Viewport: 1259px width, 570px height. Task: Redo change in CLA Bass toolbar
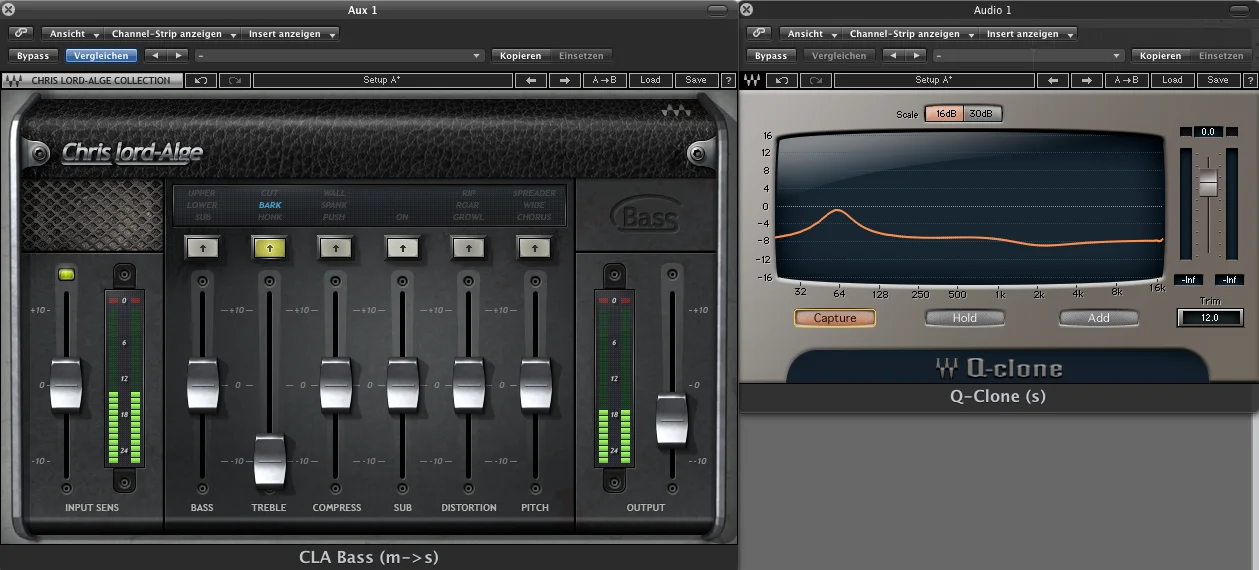pos(234,80)
